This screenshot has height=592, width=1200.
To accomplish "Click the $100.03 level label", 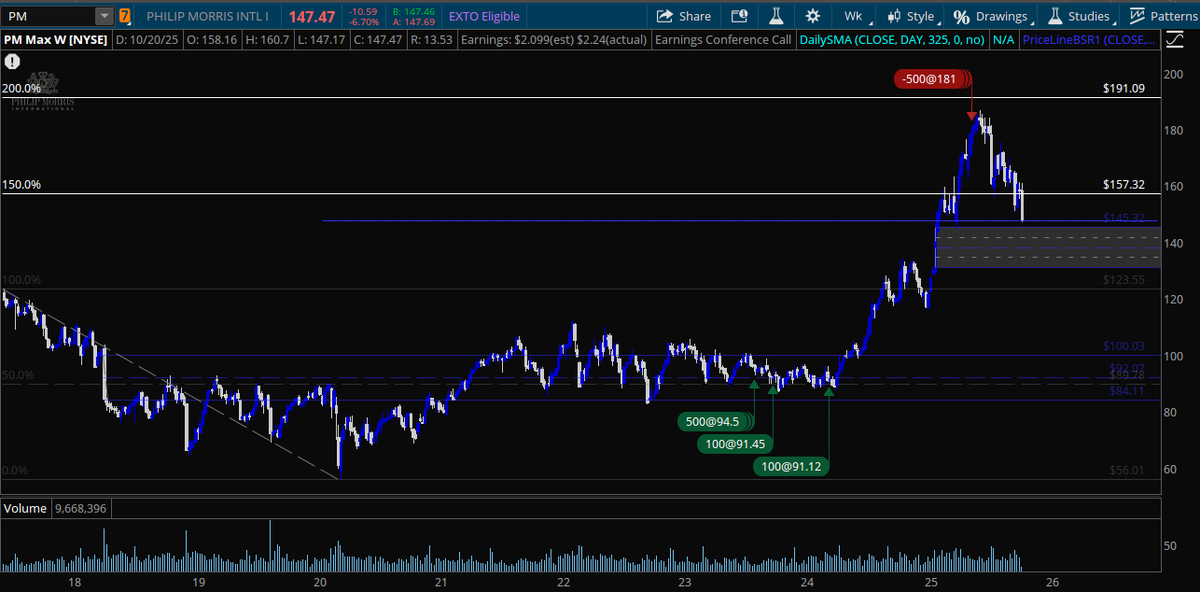I will [x=1123, y=346].
